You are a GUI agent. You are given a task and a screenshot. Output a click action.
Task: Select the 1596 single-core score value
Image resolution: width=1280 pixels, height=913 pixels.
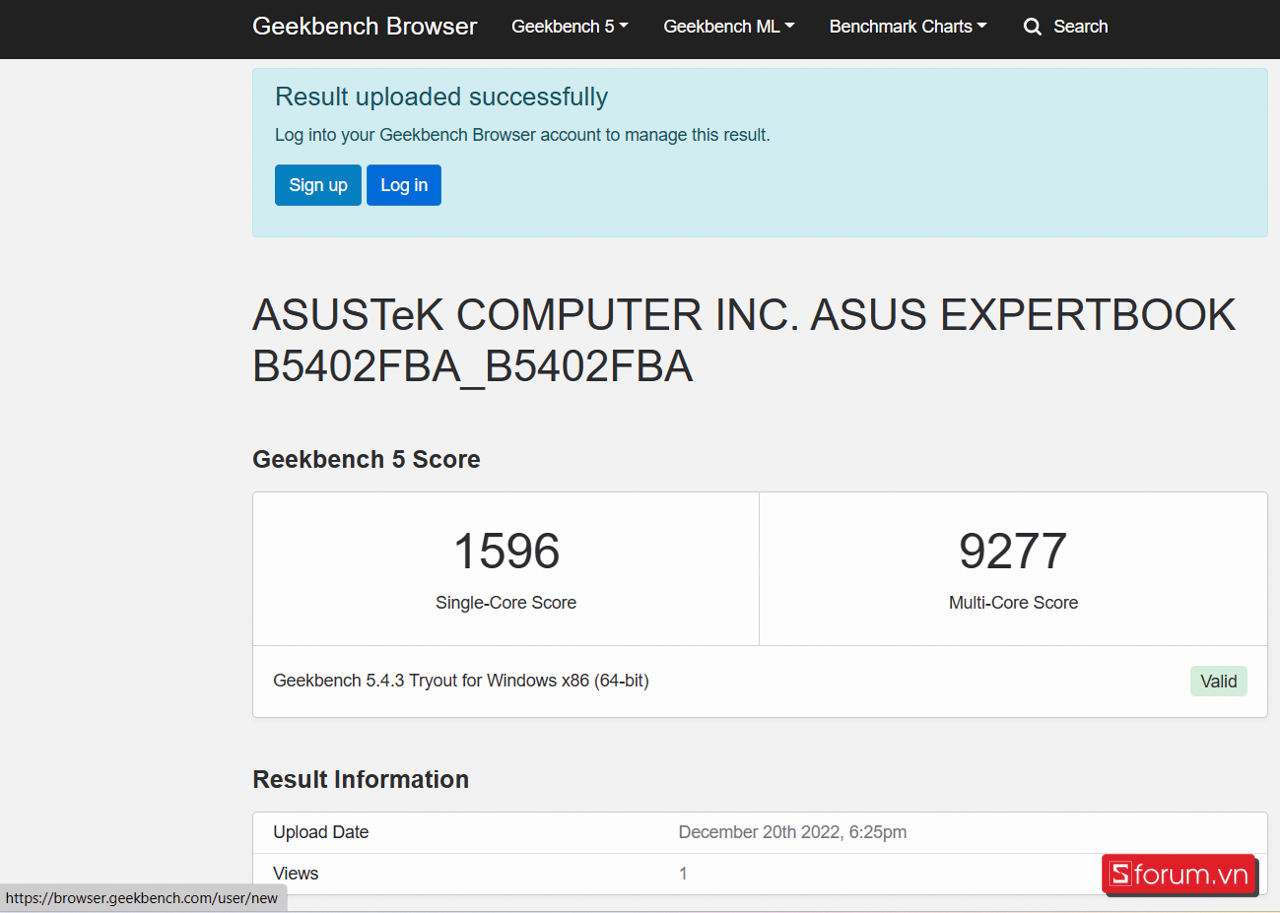pos(506,551)
